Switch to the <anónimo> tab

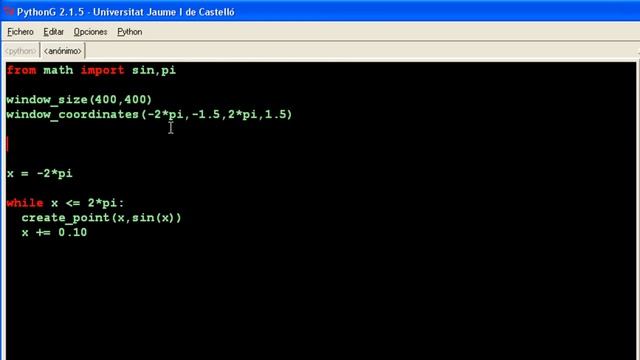(62, 51)
